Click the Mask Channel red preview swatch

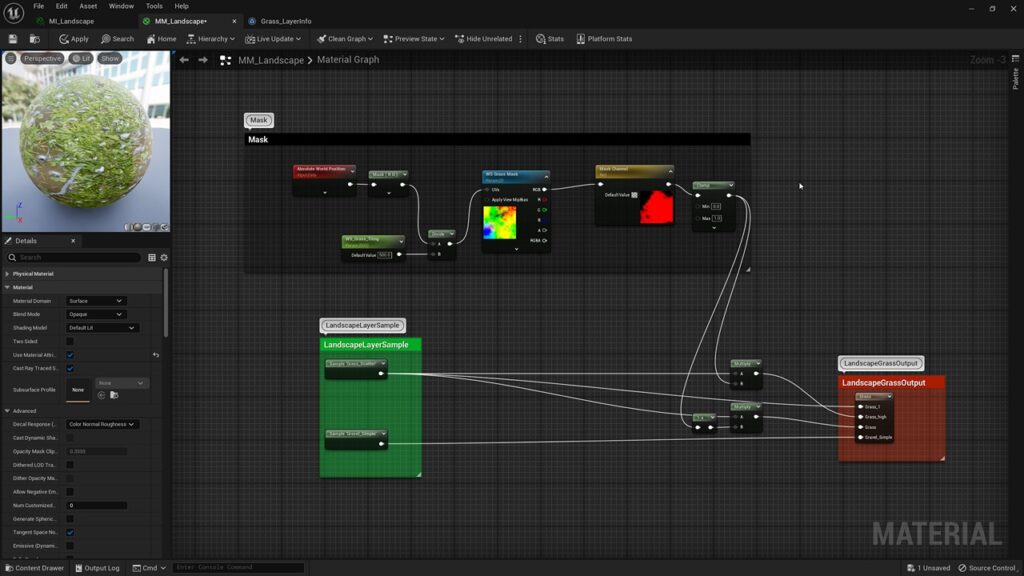657,207
